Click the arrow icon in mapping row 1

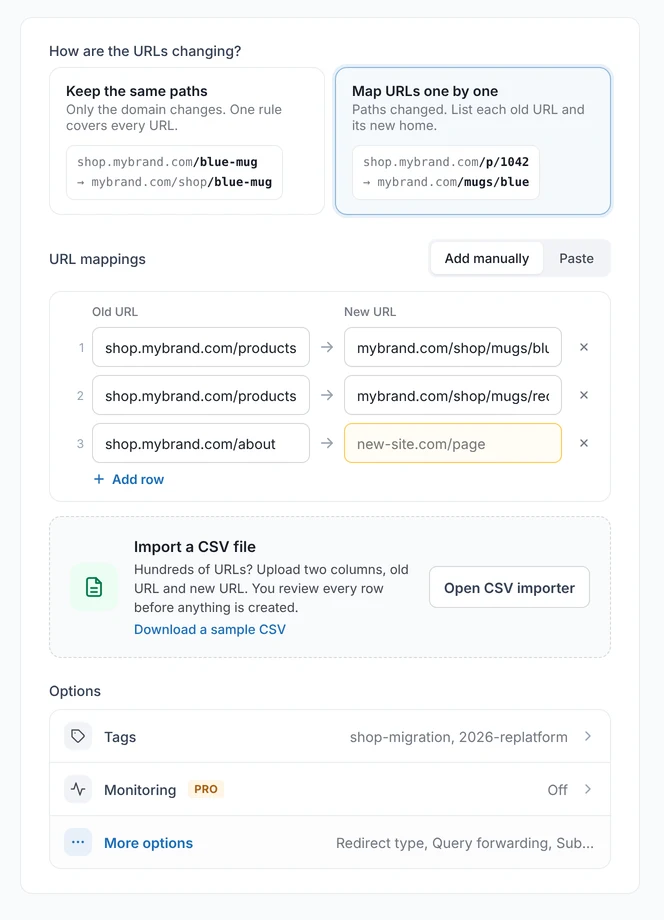(x=327, y=347)
